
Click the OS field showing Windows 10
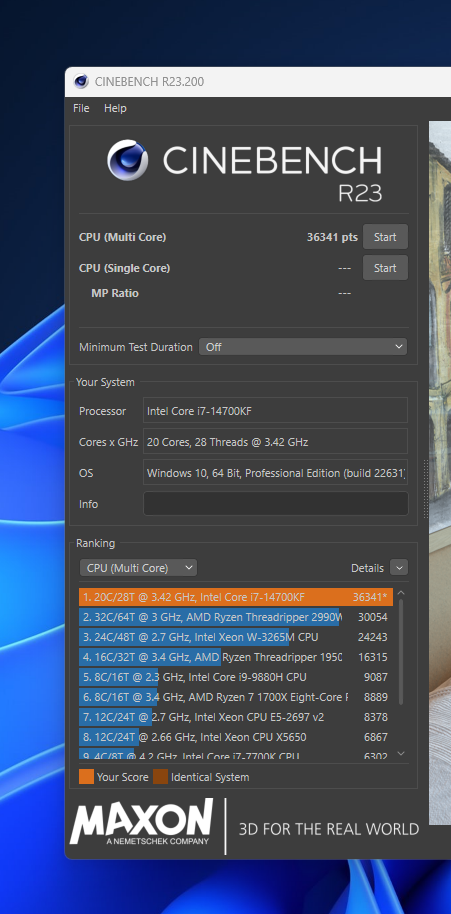[276, 473]
